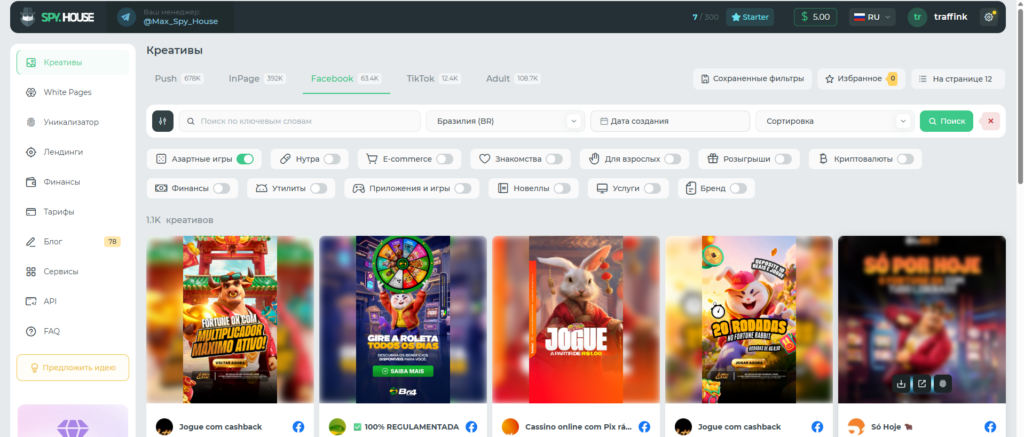Focus the keyword search input field
Image resolution: width=1024 pixels, height=437 pixels.
pos(300,121)
